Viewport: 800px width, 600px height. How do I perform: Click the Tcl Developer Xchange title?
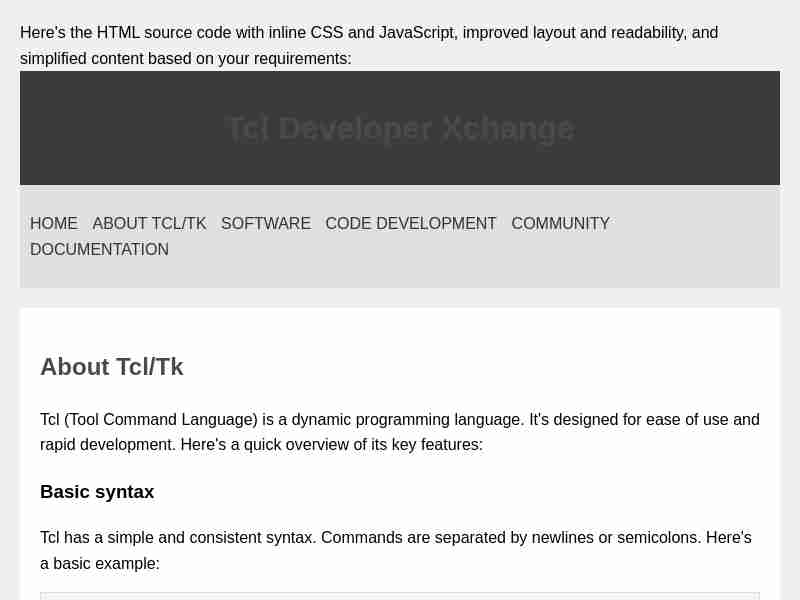[x=399, y=129]
